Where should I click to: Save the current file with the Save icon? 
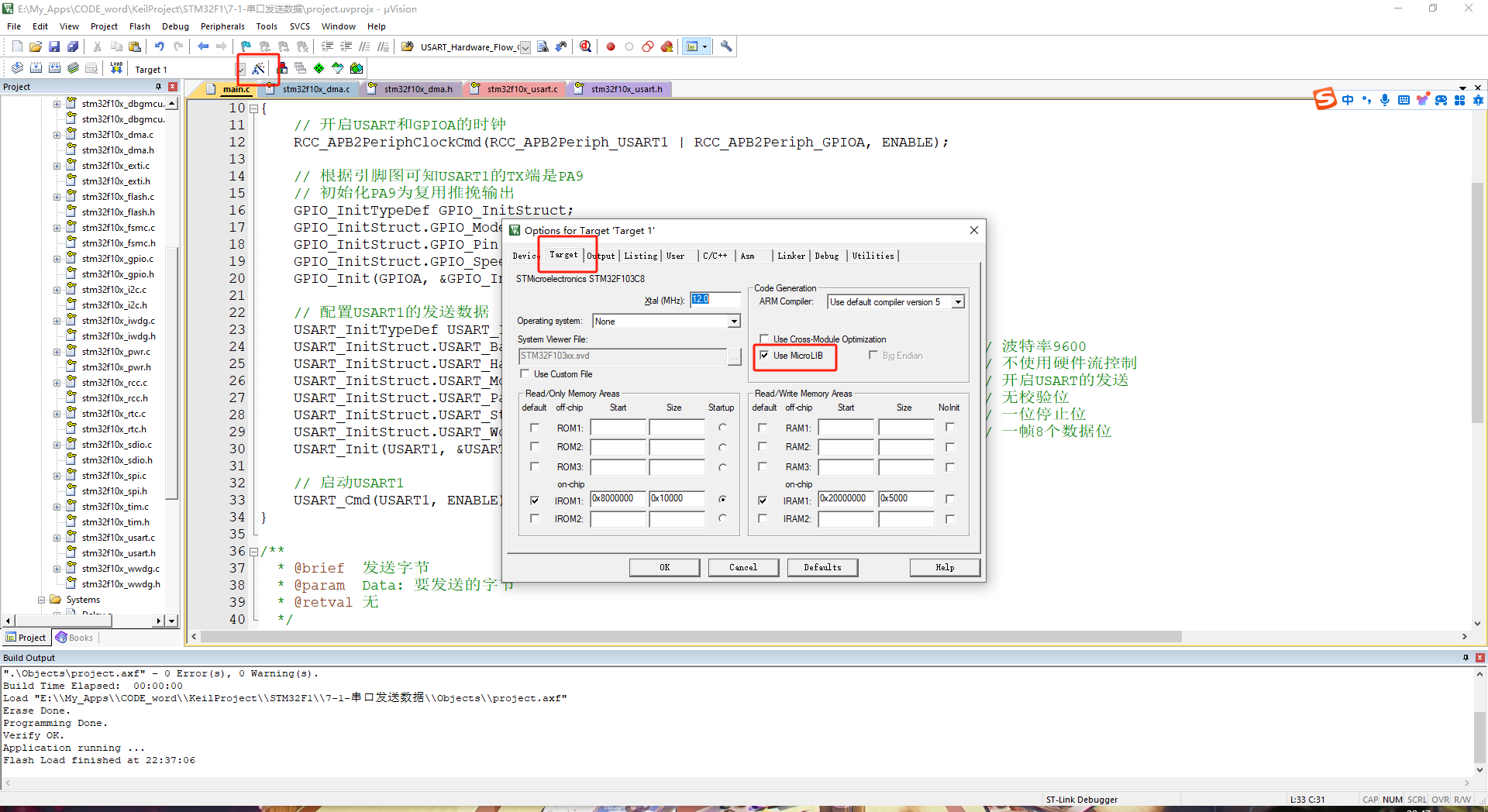(54, 46)
